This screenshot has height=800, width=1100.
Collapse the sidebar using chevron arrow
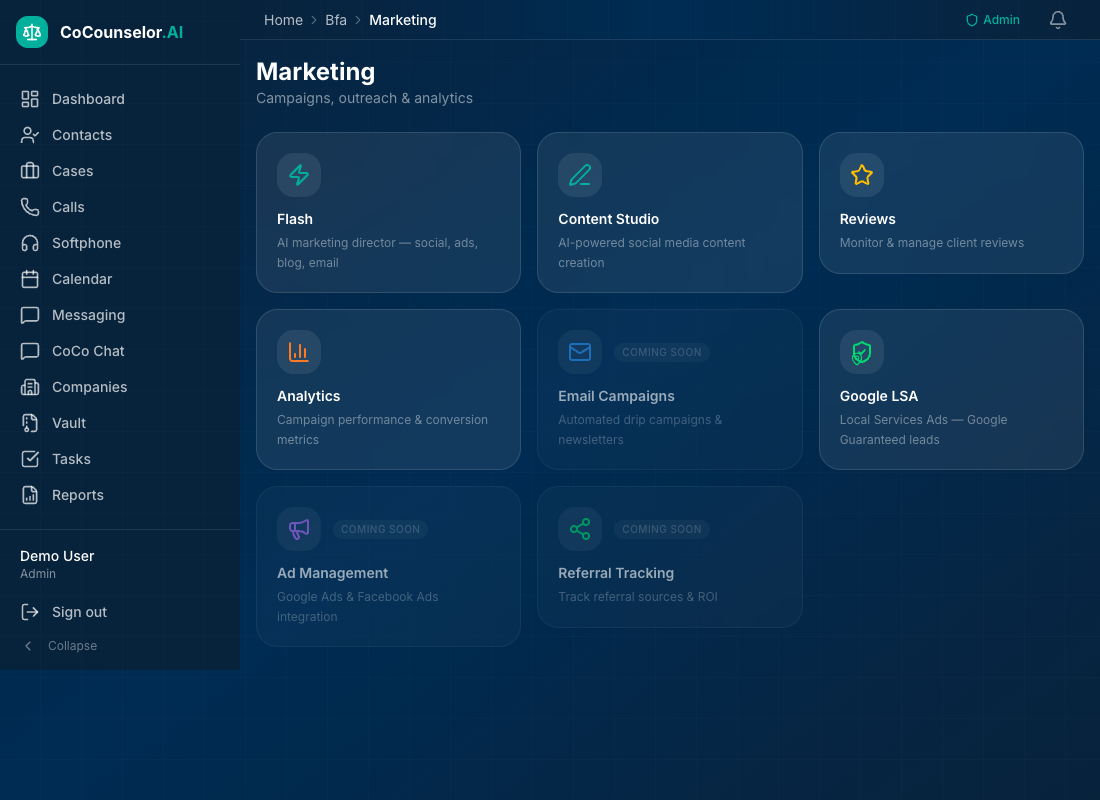[x=28, y=646]
